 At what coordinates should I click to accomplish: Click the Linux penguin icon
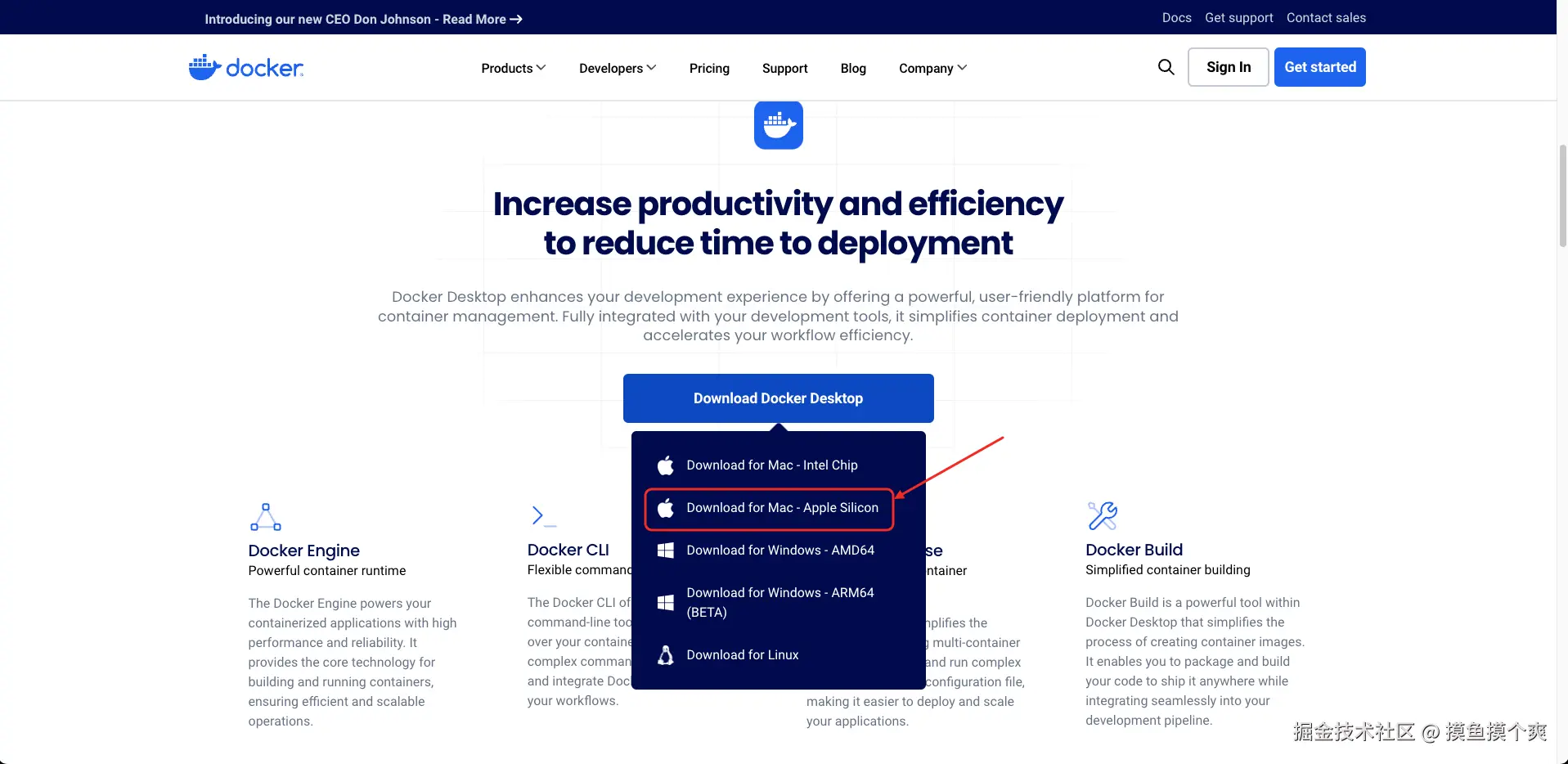point(666,655)
